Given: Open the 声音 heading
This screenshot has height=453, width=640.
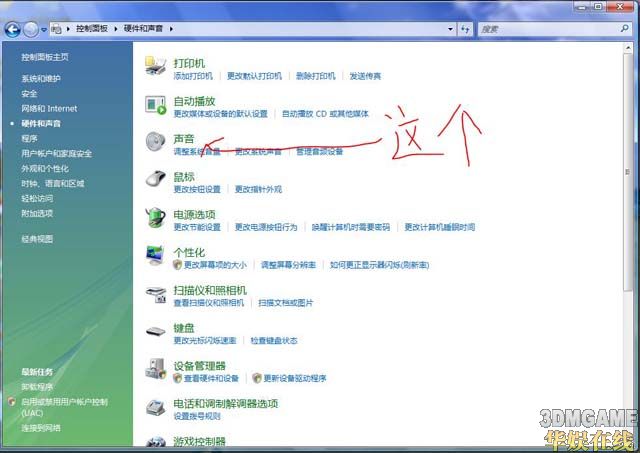Looking at the screenshot, I should pos(184,139).
